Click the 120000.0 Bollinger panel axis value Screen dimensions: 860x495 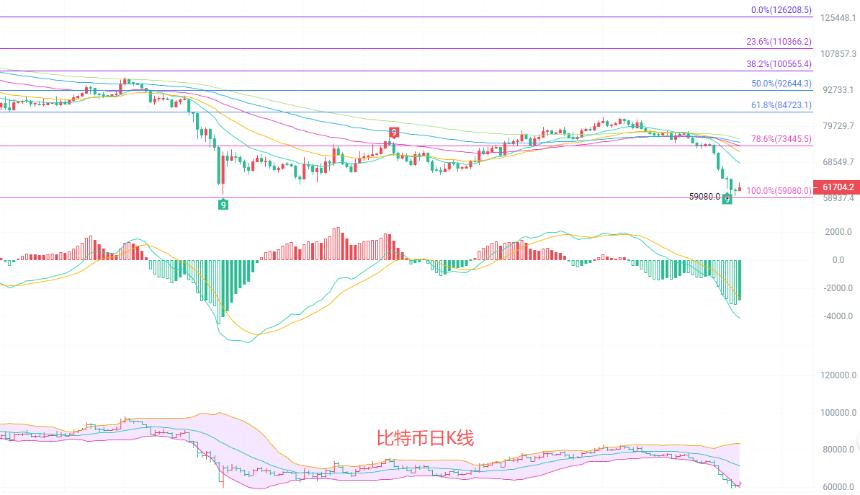[x=838, y=375]
